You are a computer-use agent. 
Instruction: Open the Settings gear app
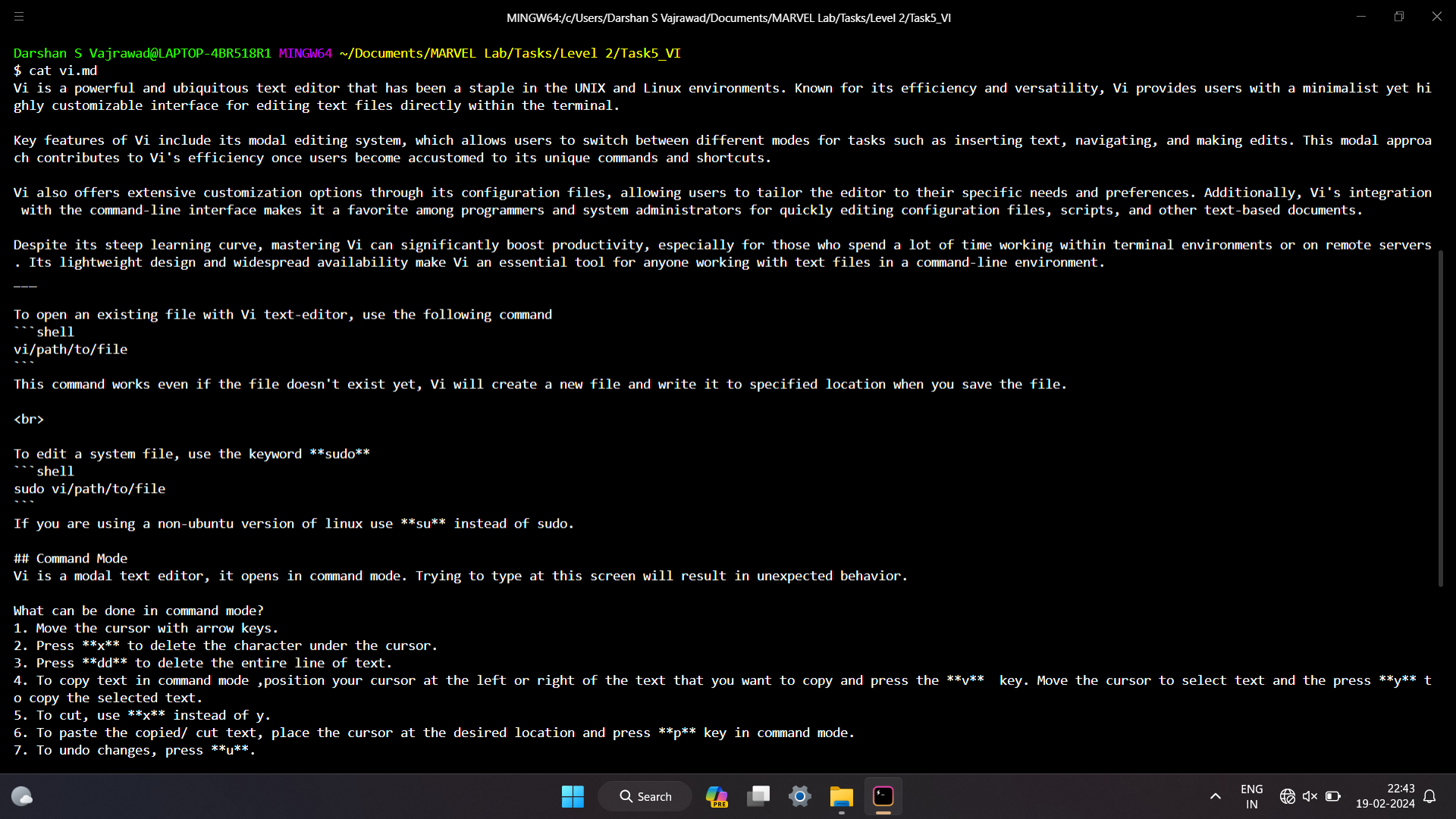pyautogui.click(x=800, y=796)
